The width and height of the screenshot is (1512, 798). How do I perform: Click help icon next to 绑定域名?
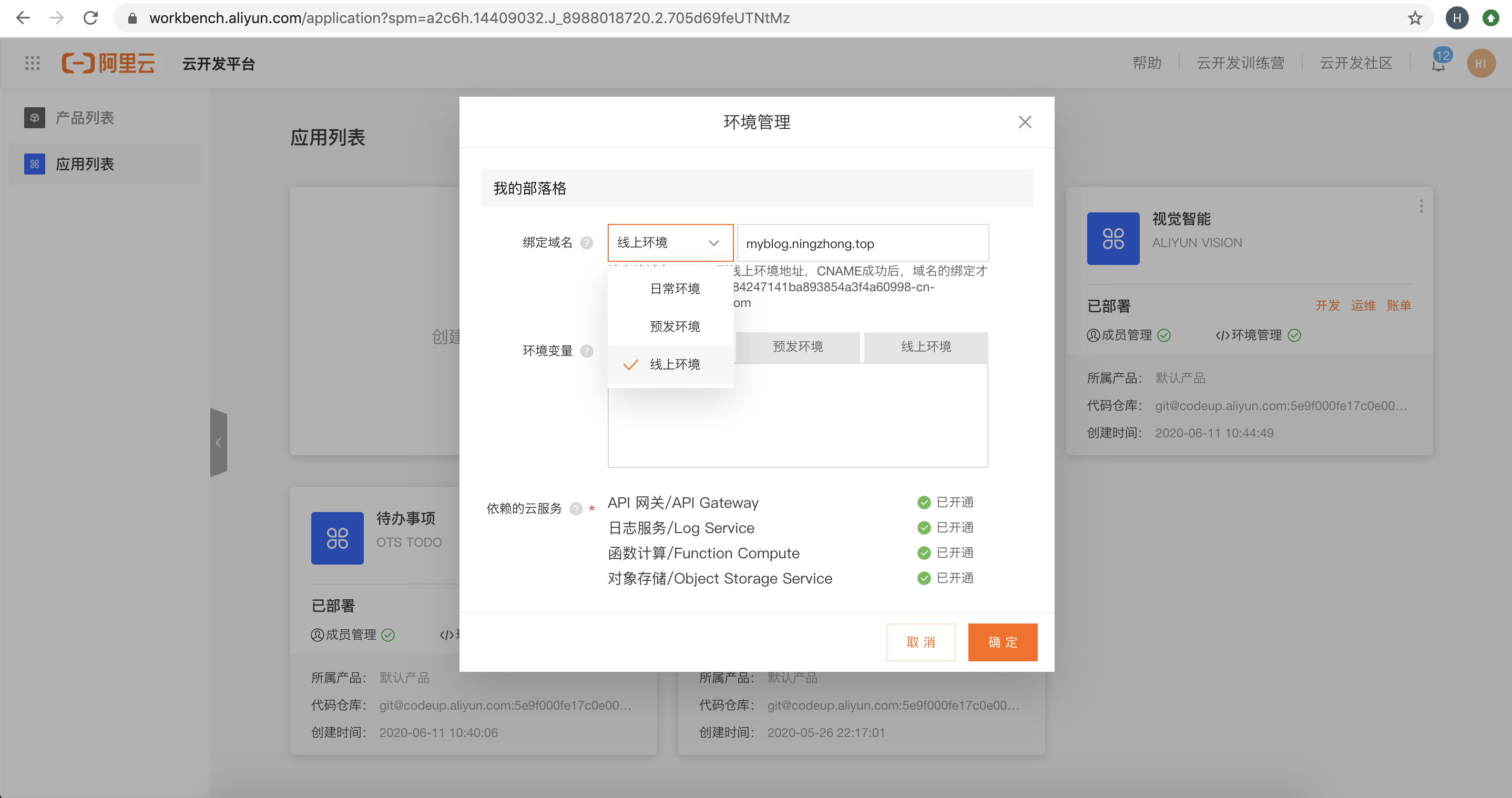pyautogui.click(x=586, y=243)
